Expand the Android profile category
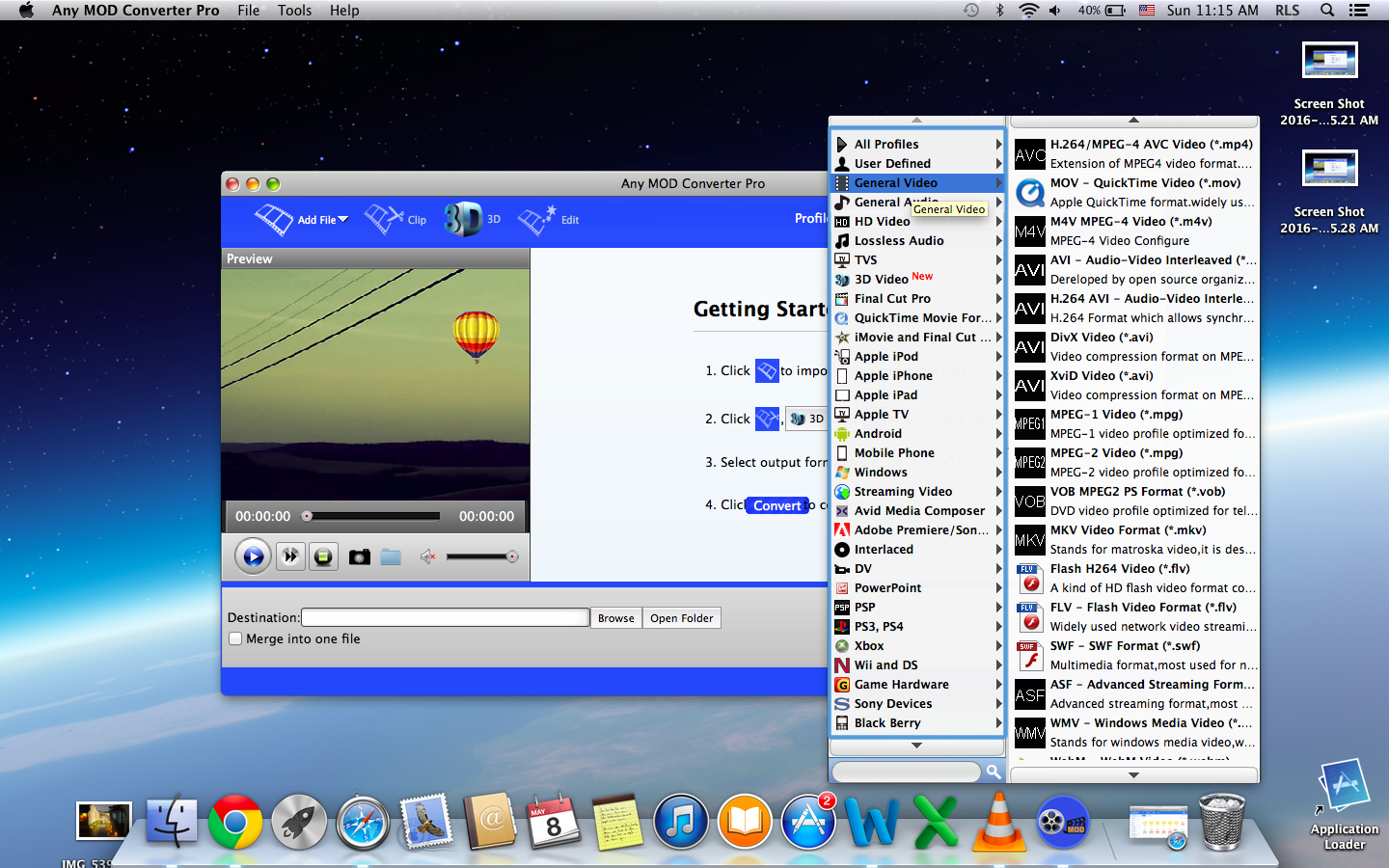1389x868 pixels. tap(918, 433)
